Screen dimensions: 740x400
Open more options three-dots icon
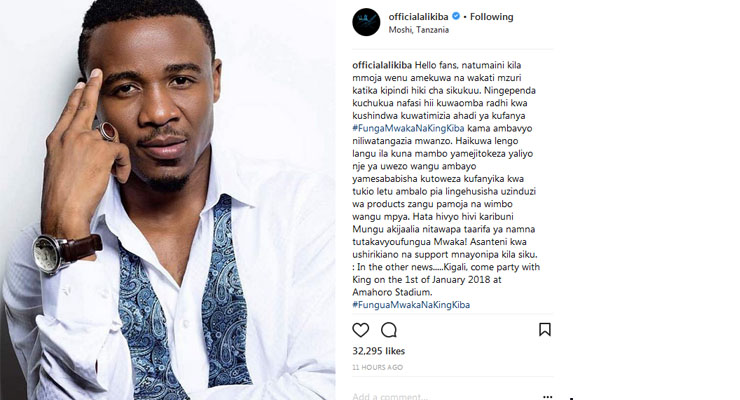point(547,397)
